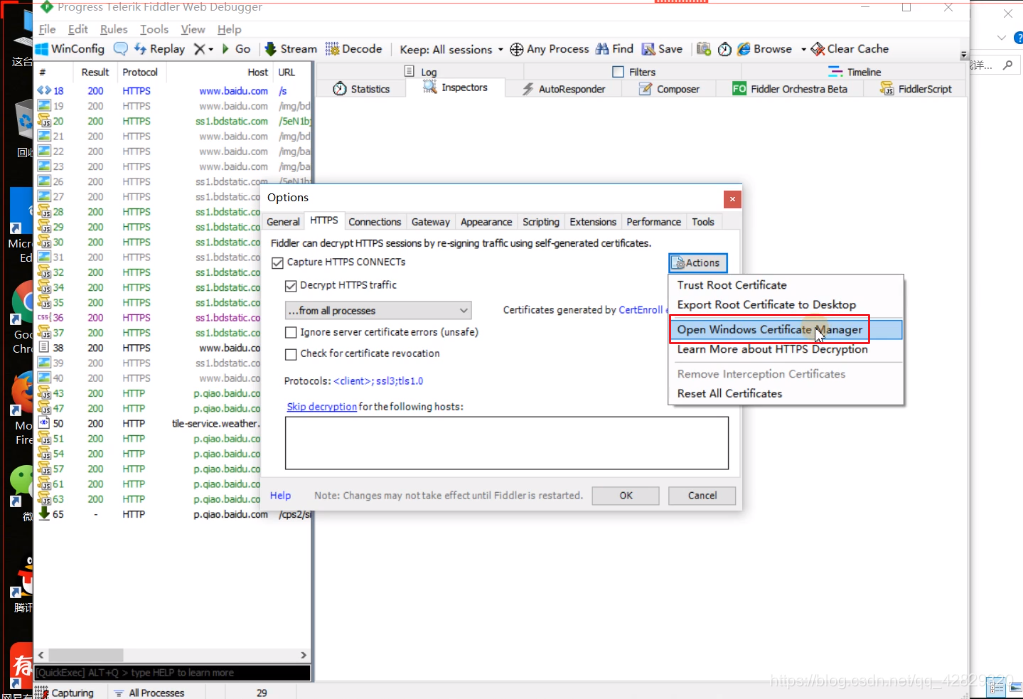The height and width of the screenshot is (699, 1023).
Task: Switch to Gateway options tab
Action: (x=431, y=222)
